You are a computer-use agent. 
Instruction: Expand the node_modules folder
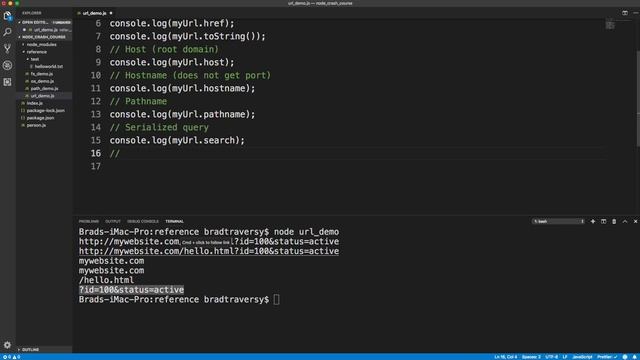41,44
